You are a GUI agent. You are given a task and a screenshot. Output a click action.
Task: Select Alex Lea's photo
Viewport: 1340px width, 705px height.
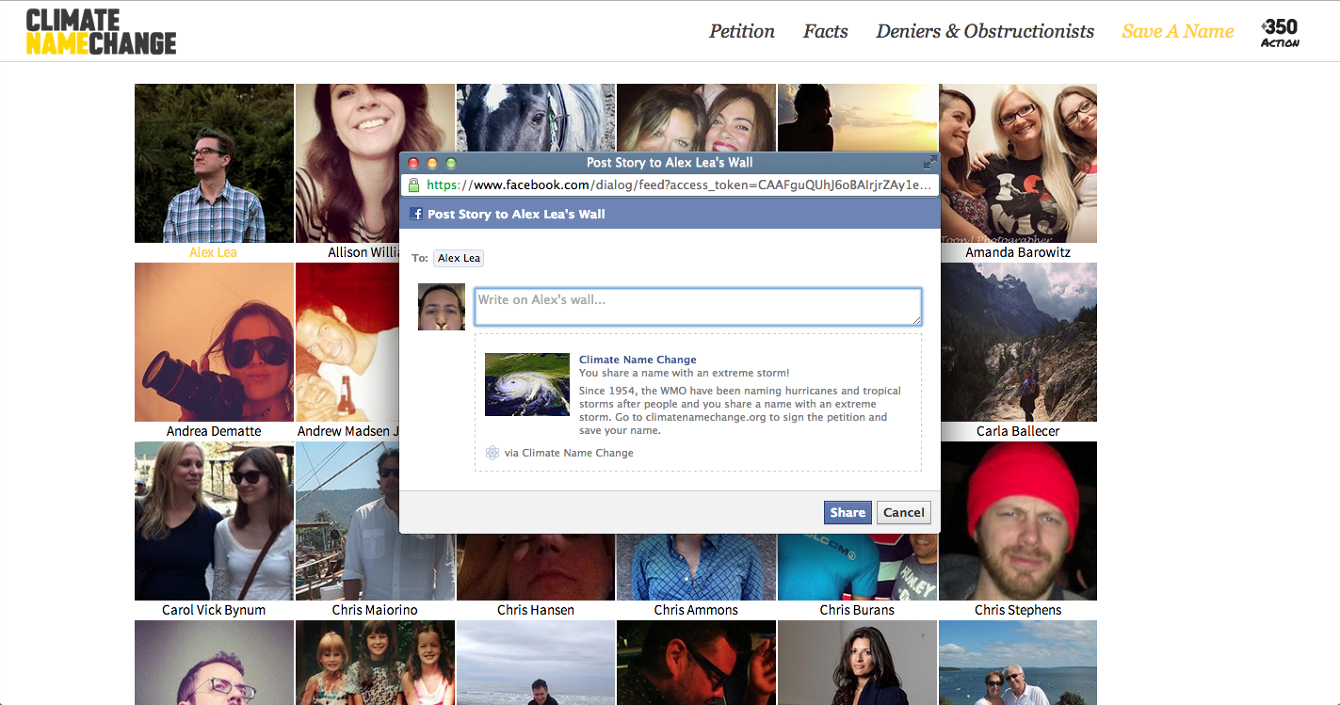pyautogui.click(x=214, y=163)
